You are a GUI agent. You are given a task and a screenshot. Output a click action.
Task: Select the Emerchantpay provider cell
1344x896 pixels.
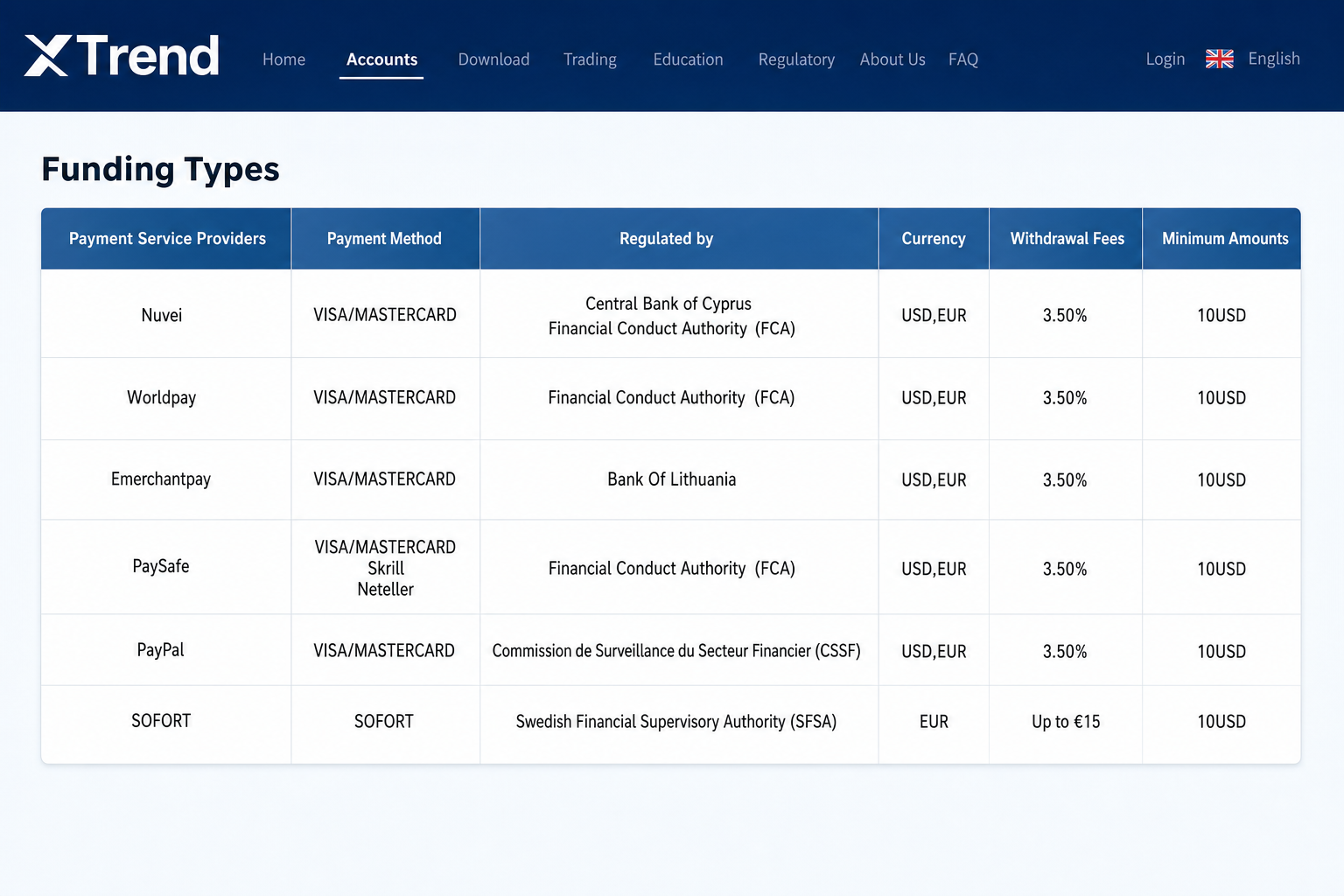tap(166, 479)
